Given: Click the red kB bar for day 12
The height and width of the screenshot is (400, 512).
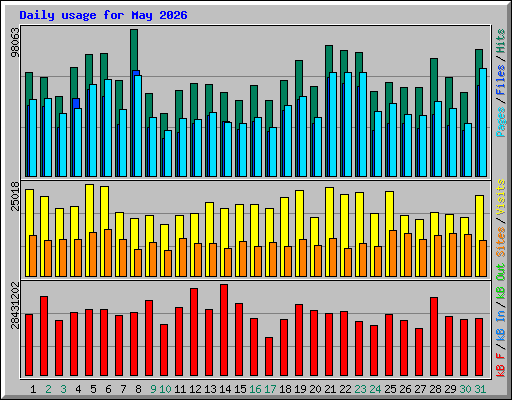Looking at the screenshot, I should click(194, 332).
